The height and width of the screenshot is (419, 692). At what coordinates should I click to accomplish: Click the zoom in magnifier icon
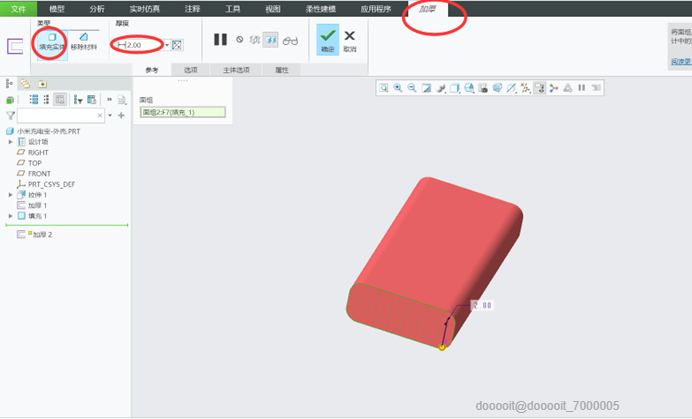pos(398,88)
